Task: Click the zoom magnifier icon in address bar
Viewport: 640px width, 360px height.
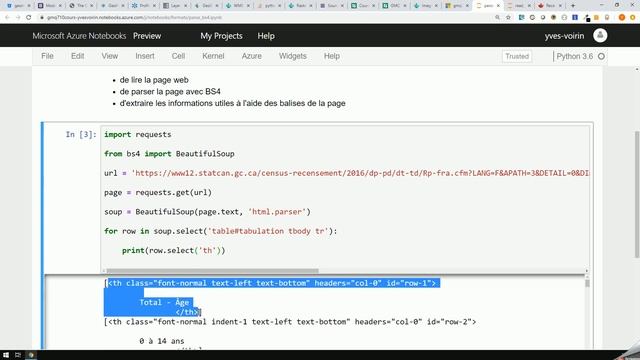Action: pyautogui.click(x=497, y=18)
